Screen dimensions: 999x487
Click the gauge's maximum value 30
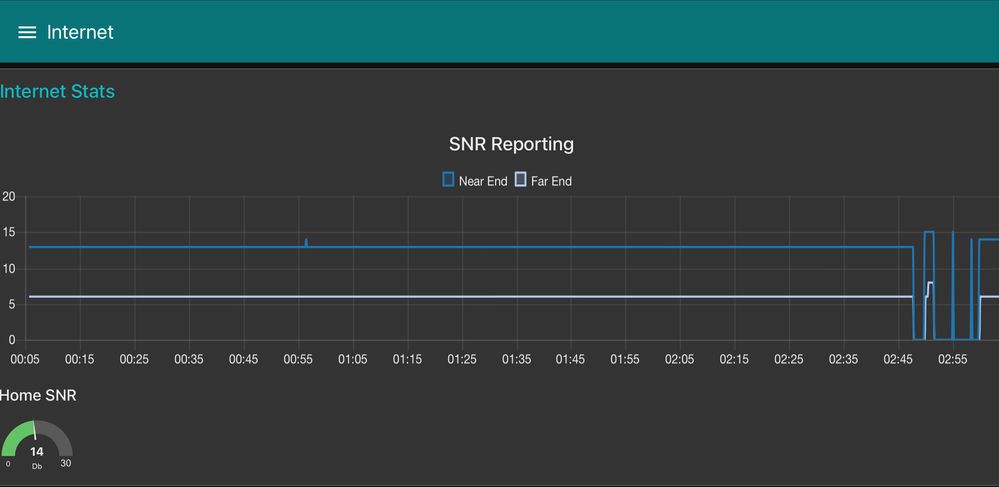pyautogui.click(x=66, y=463)
